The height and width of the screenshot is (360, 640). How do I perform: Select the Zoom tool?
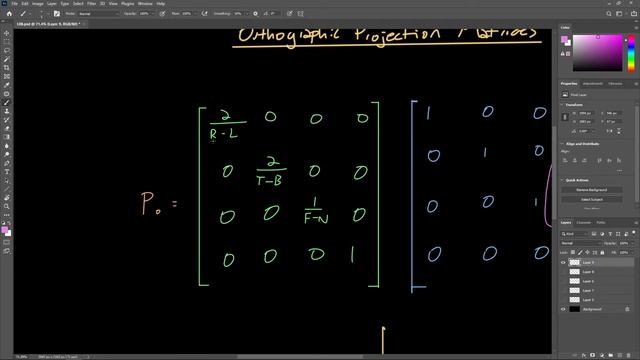(x=7, y=207)
